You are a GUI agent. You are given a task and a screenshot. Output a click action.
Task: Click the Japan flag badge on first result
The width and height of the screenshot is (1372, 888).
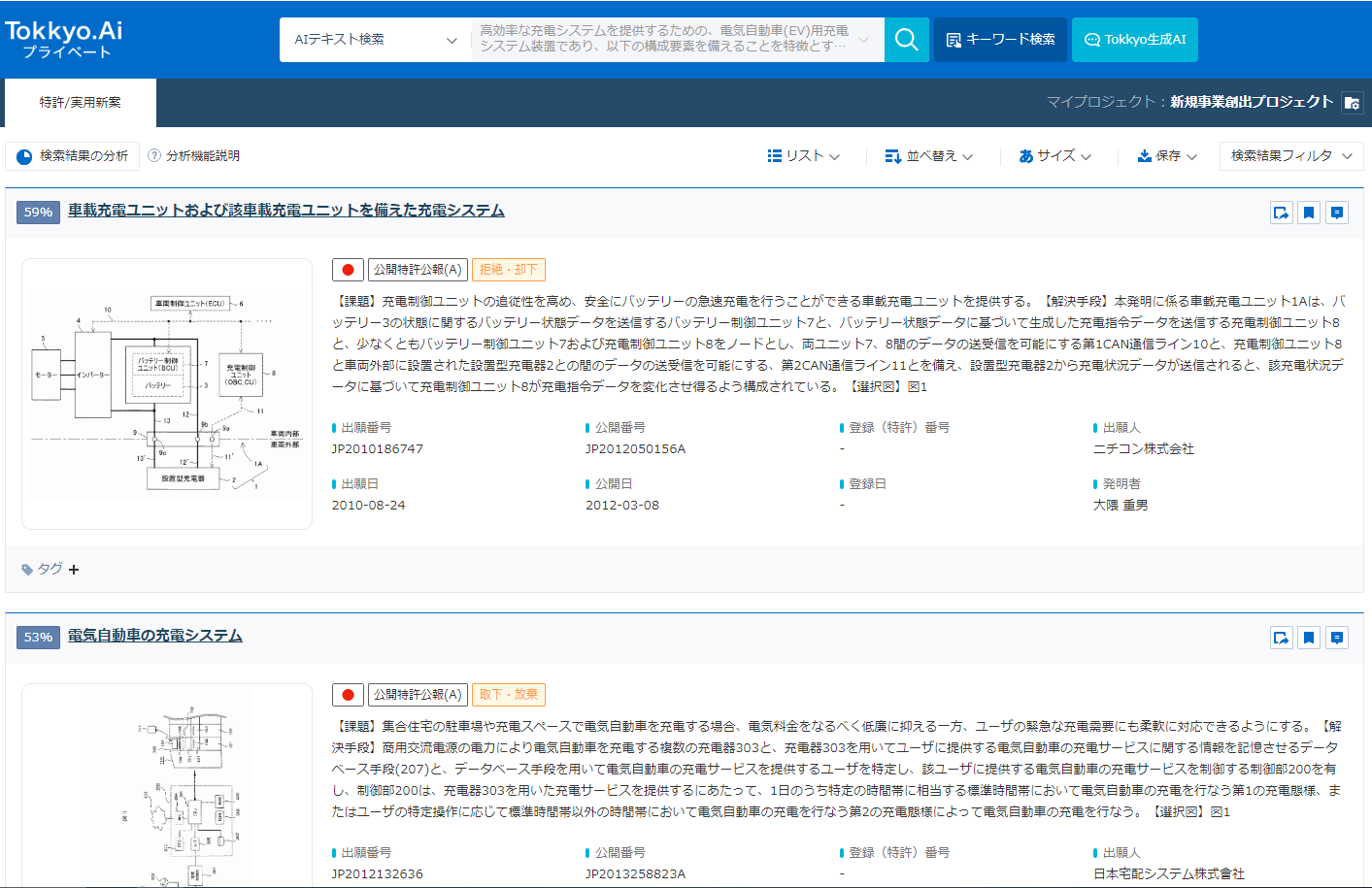coord(348,270)
